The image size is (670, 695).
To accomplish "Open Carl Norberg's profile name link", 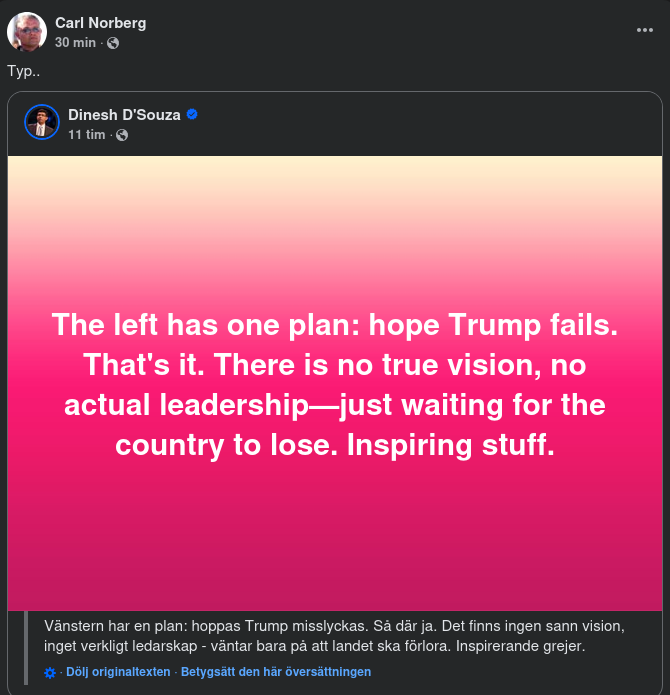I will [x=100, y=23].
